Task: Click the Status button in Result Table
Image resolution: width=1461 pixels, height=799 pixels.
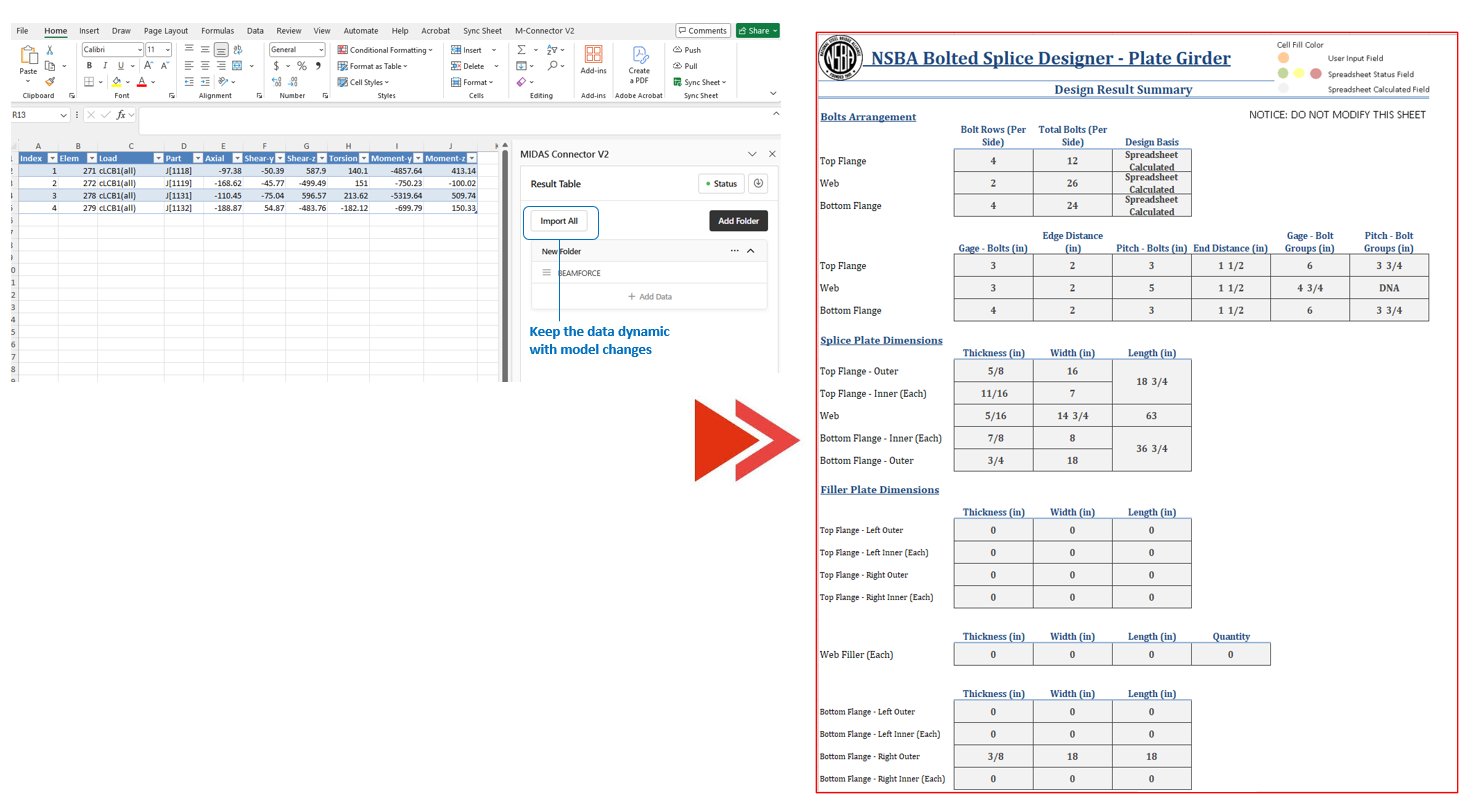Action: [x=721, y=183]
